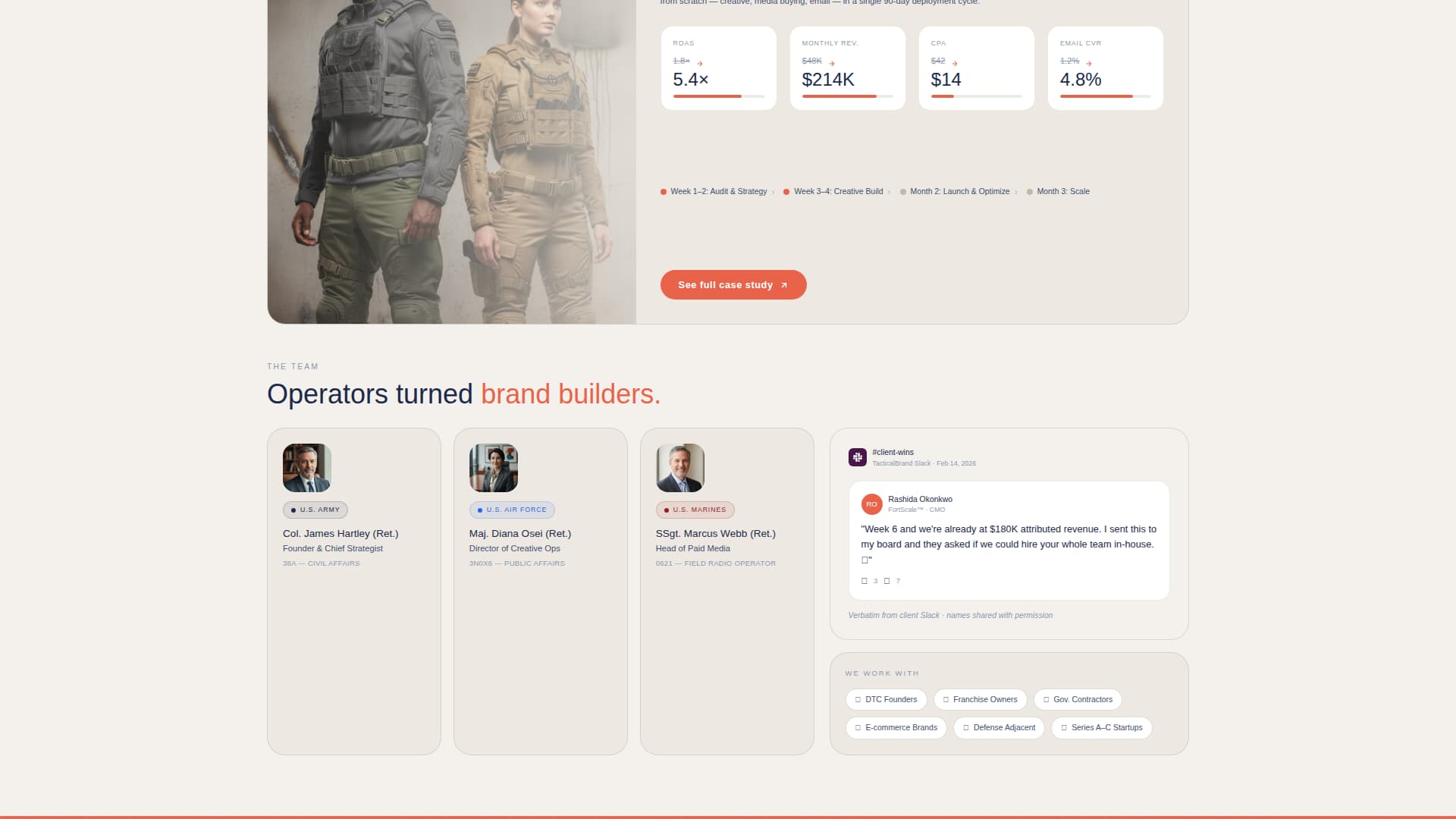Image resolution: width=1456 pixels, height=819 pixels.
Task: Click the ROAS 5.4× metric card
Action: 719,68
